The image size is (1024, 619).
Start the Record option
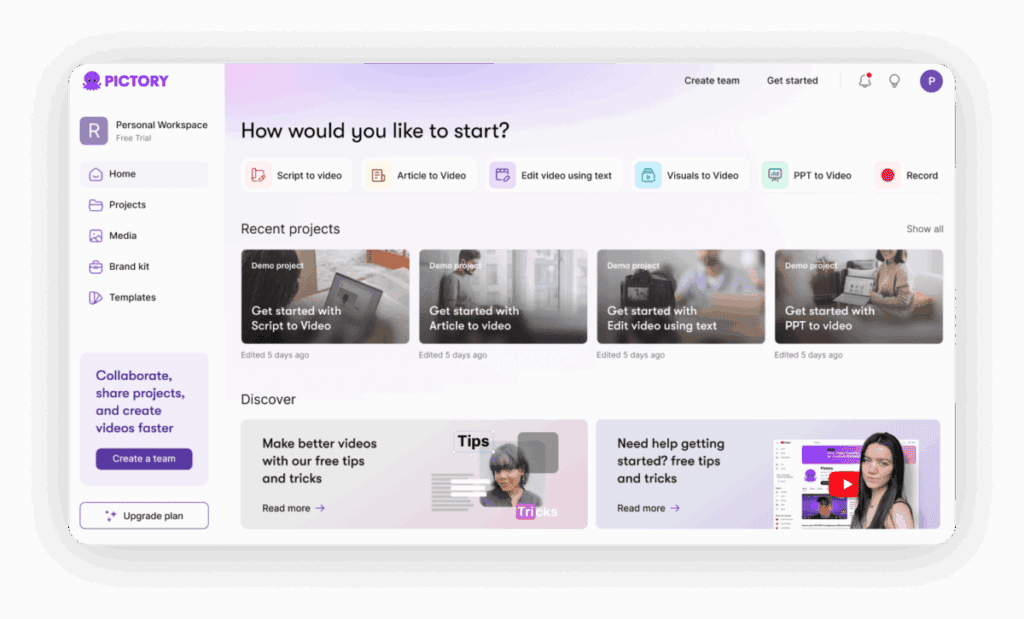point(888,175)
